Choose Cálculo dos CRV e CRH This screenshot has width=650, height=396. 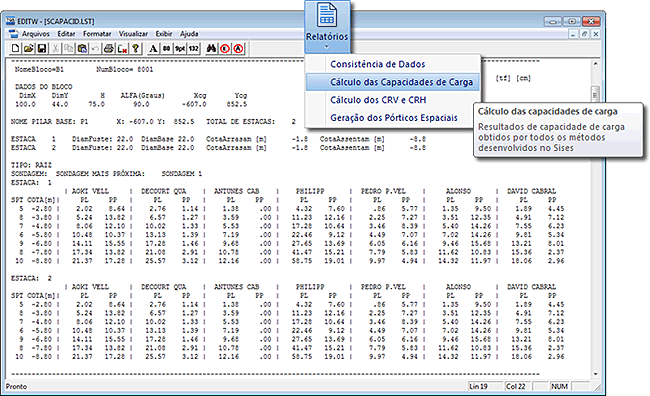pos(393,100)
